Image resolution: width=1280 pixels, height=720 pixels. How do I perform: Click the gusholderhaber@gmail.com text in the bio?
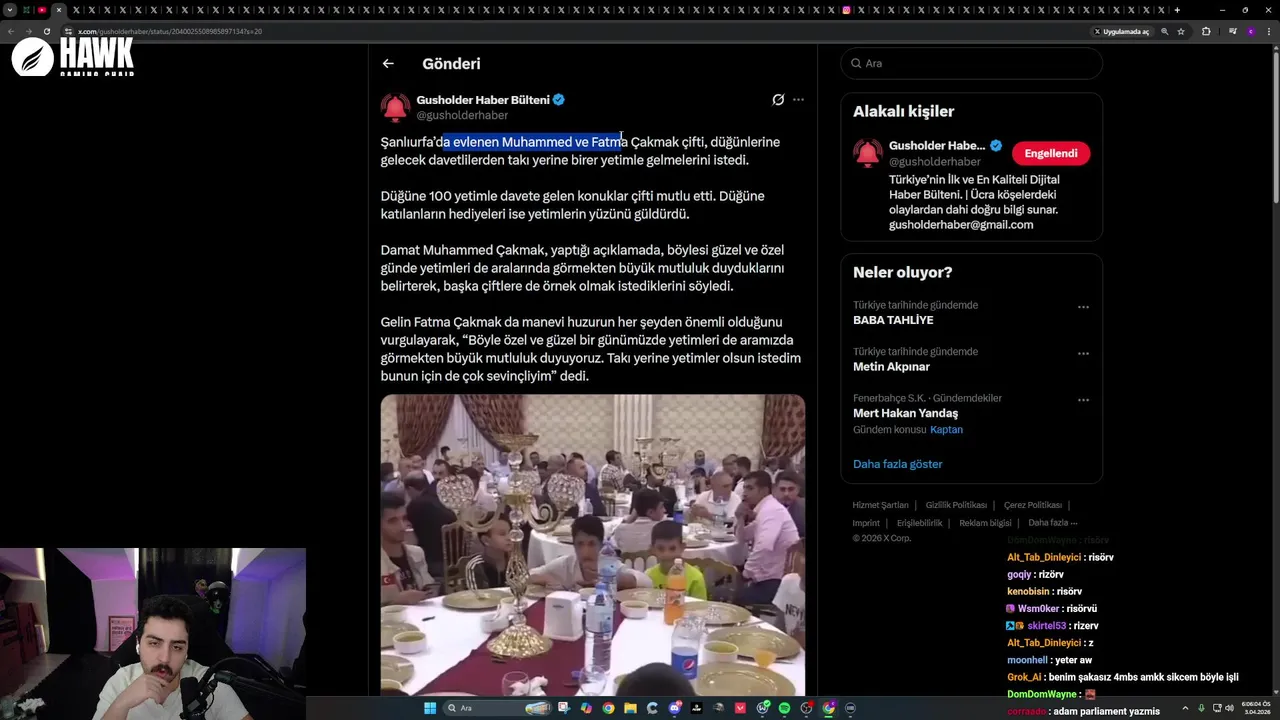coord(961,225)
